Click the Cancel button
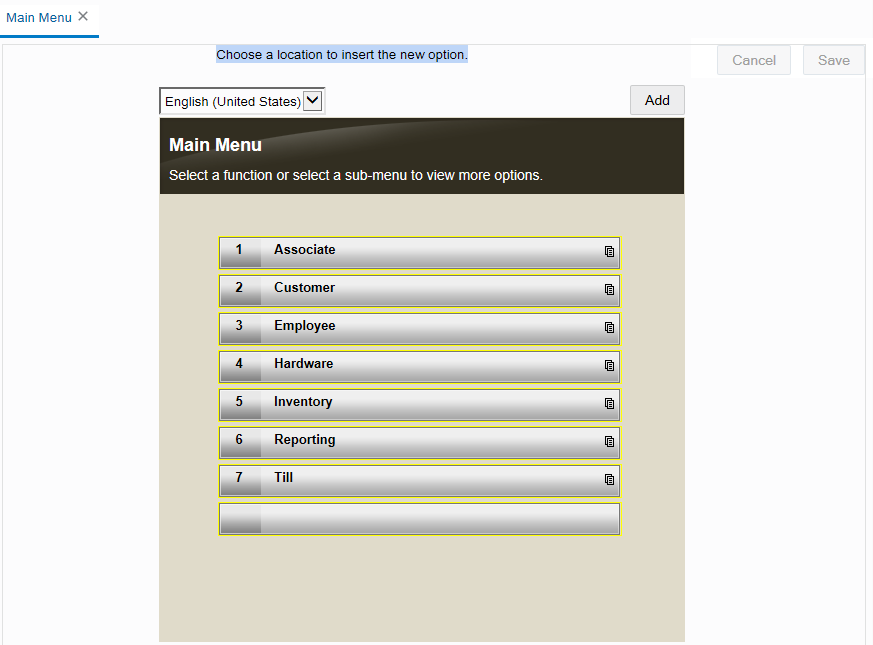The image size is (873, 645). tap(753, 60)
